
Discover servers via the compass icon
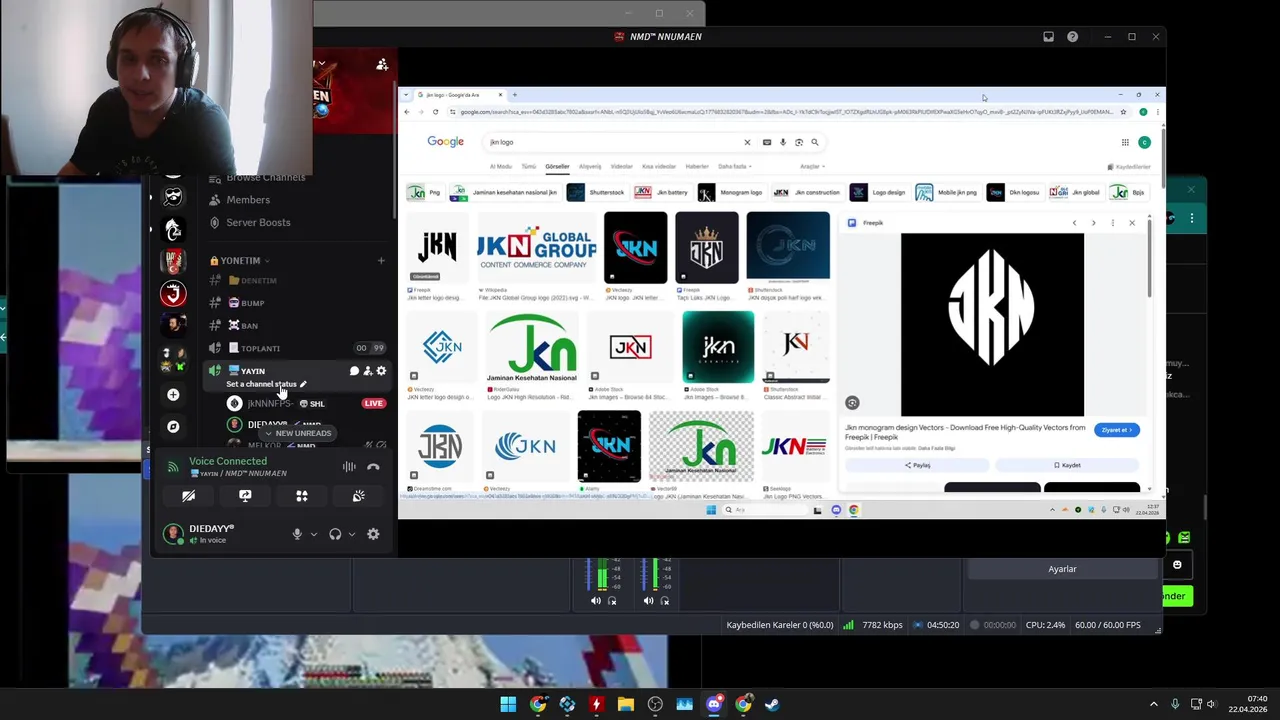(173, 426)
